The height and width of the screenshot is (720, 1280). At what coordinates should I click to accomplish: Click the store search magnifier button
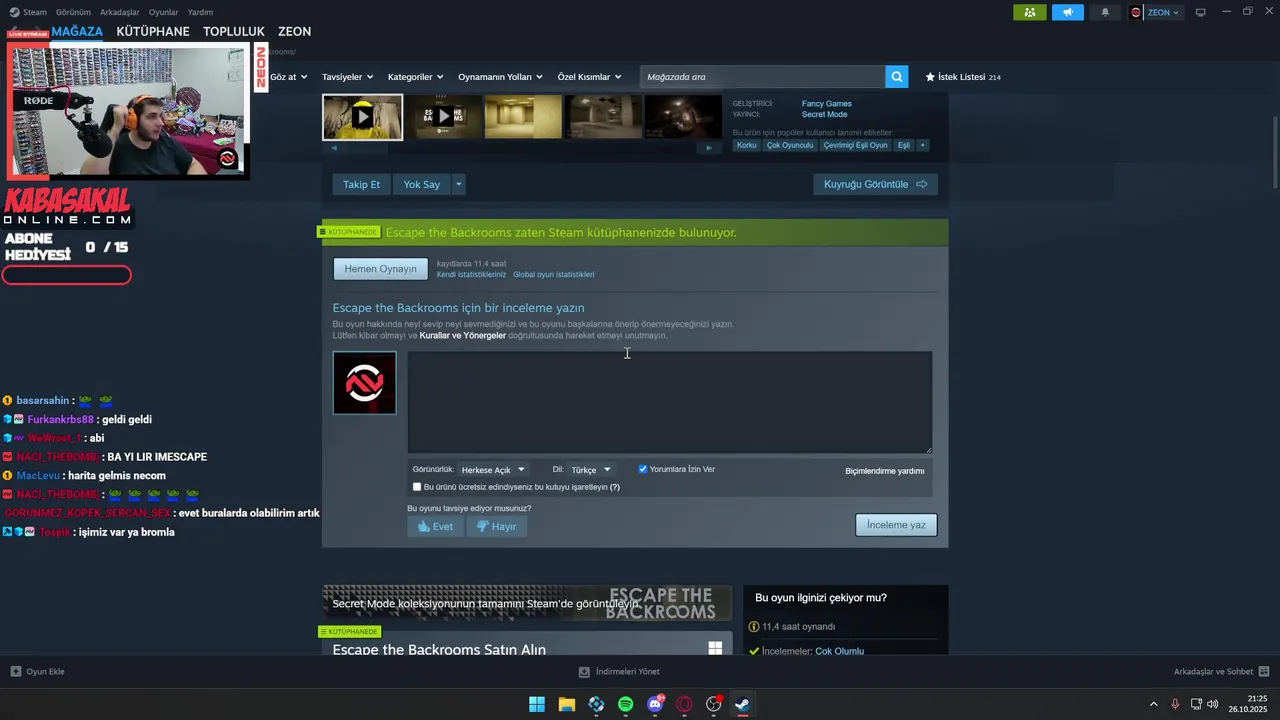click(897, 76)
